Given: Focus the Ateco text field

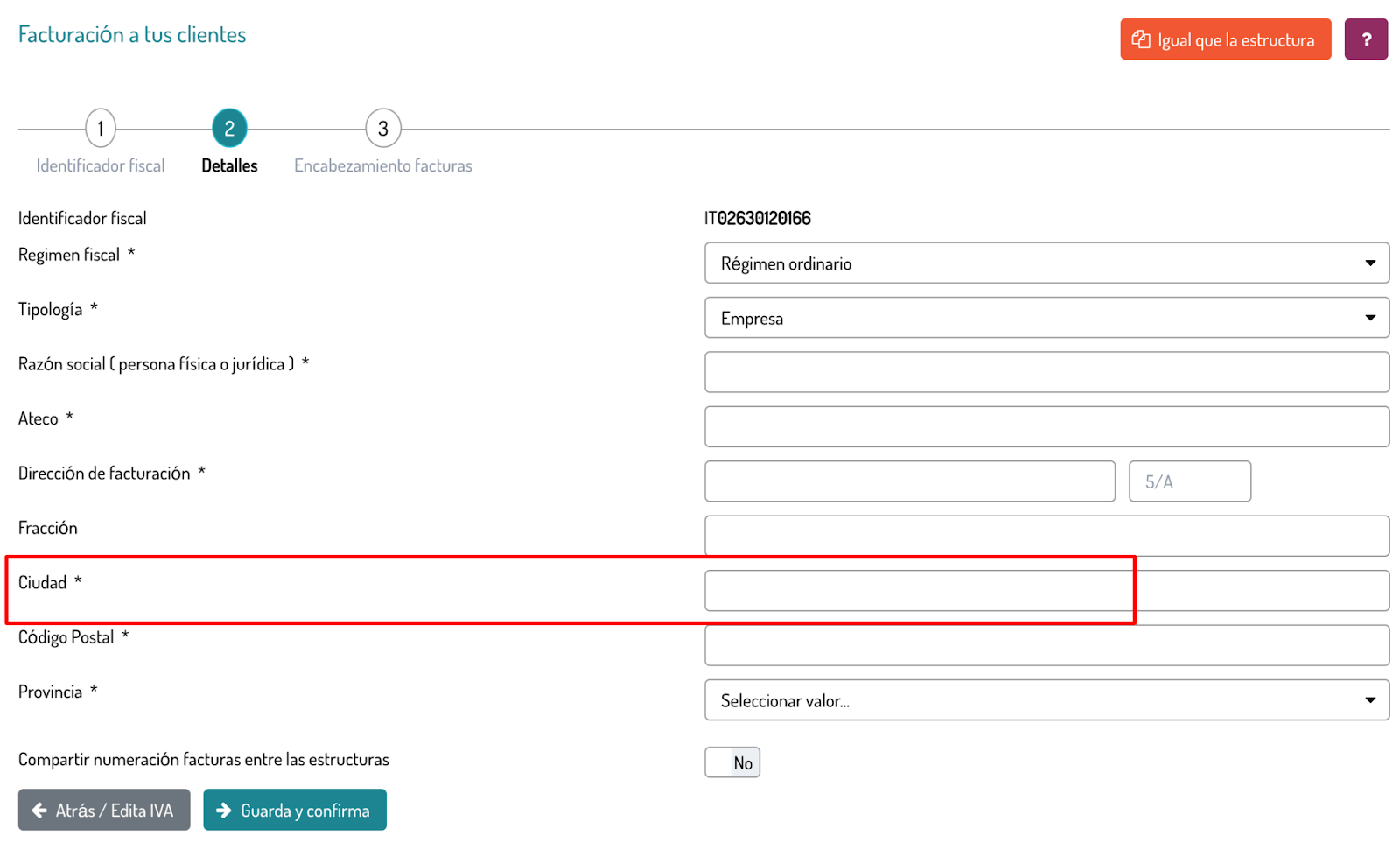Looking at the screenshot, I should (1046, 426).
